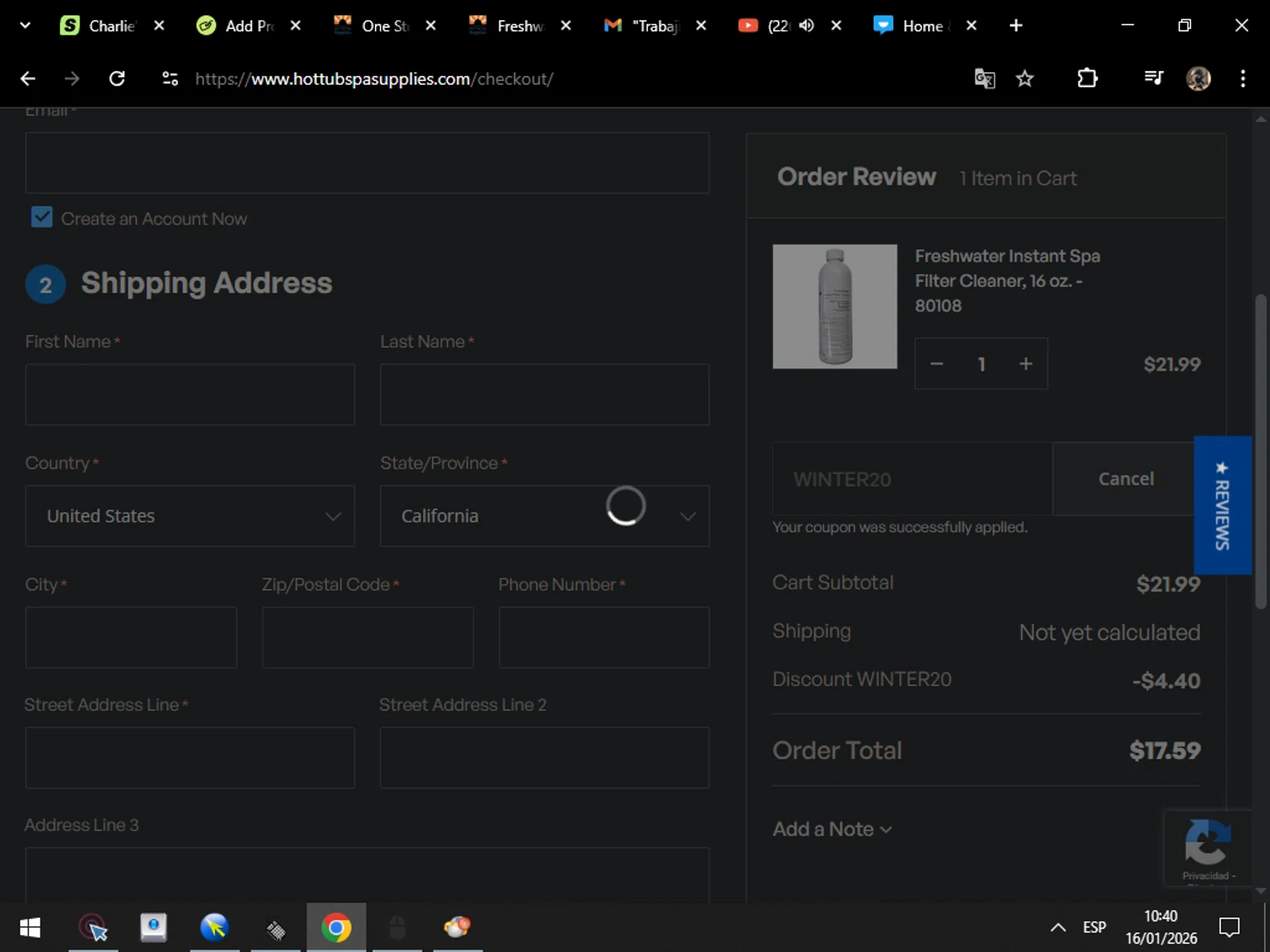1270x952 pixels.
Task: Open the media control icon
Action: coord(1153,79)
